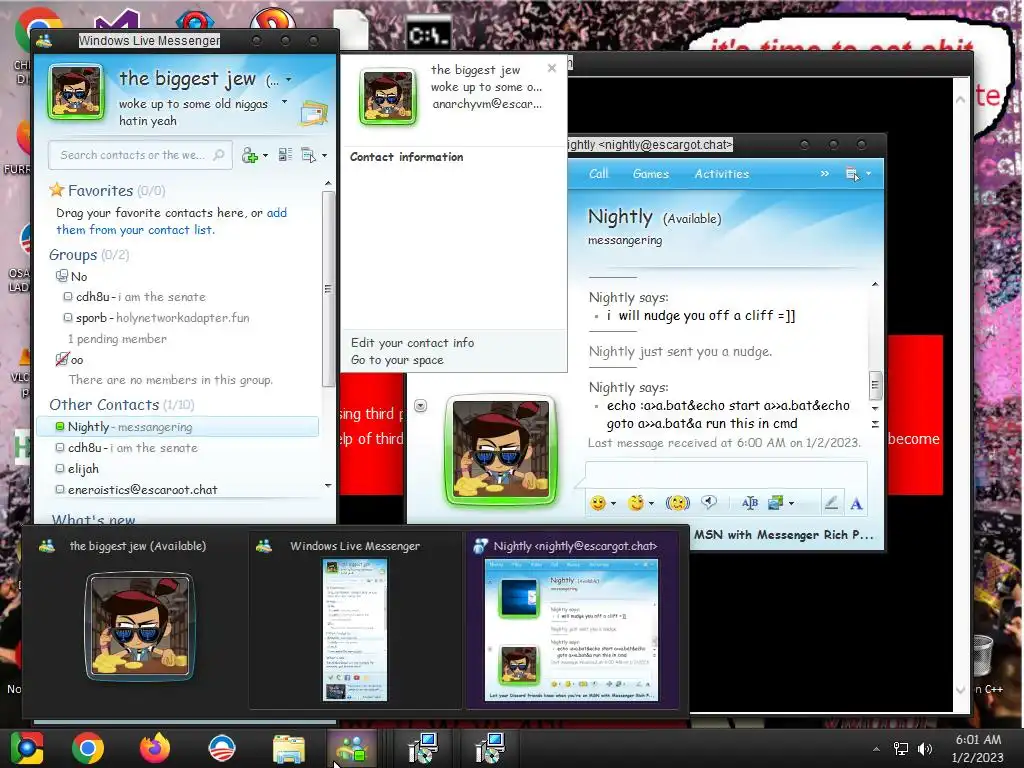Viewport: 1024px width, 768px height.
Task: Click the show menu icon in Nightly chat window
Action: 852,174
